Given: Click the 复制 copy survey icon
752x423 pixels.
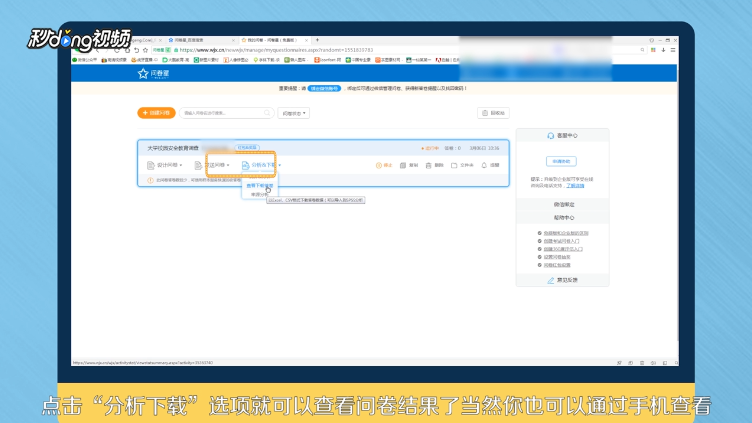Looking at the screenshot, I should coord(403,165).
